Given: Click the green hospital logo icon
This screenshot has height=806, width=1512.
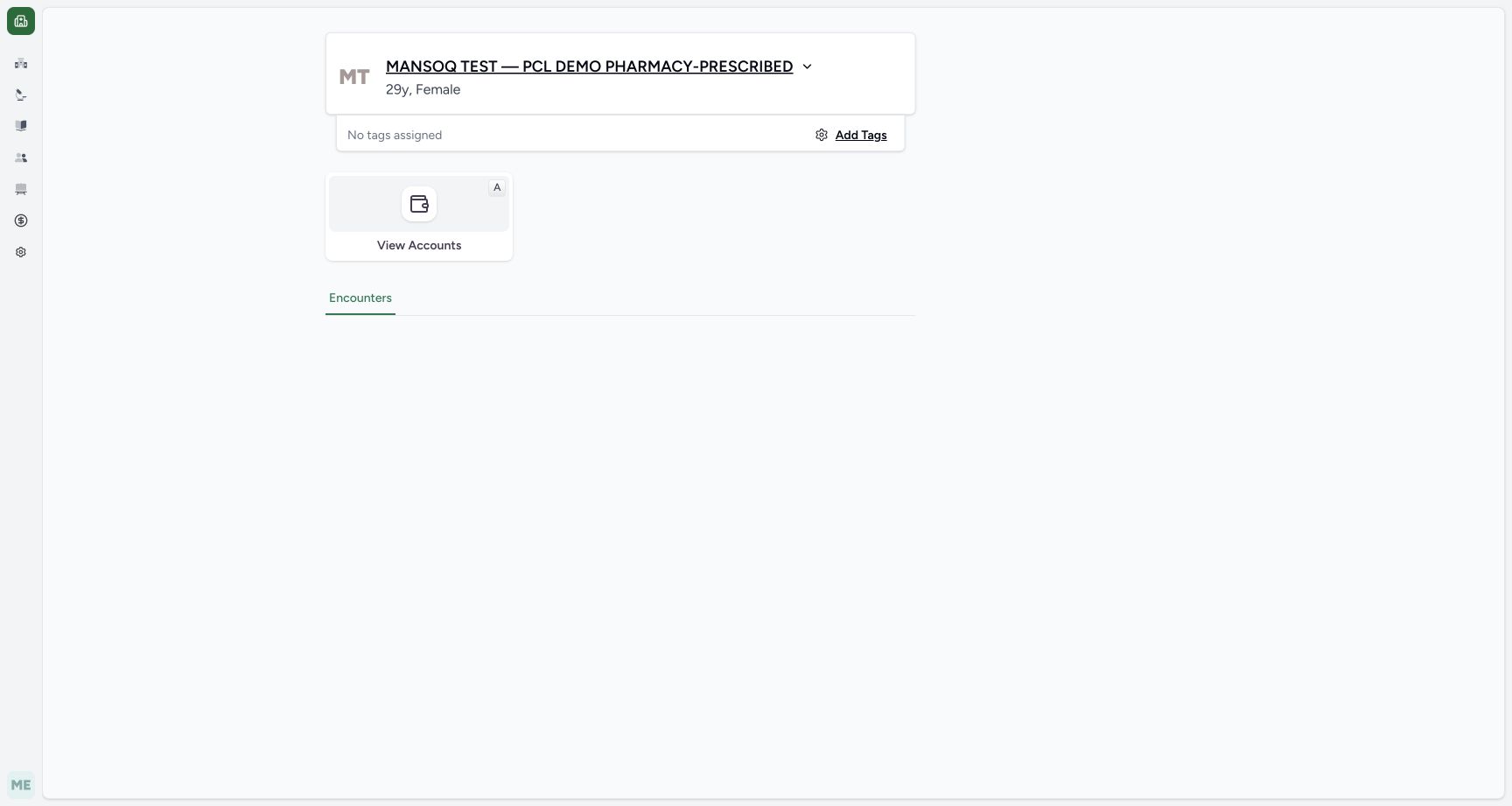Looking at the screenshot, I should point(21,21).
